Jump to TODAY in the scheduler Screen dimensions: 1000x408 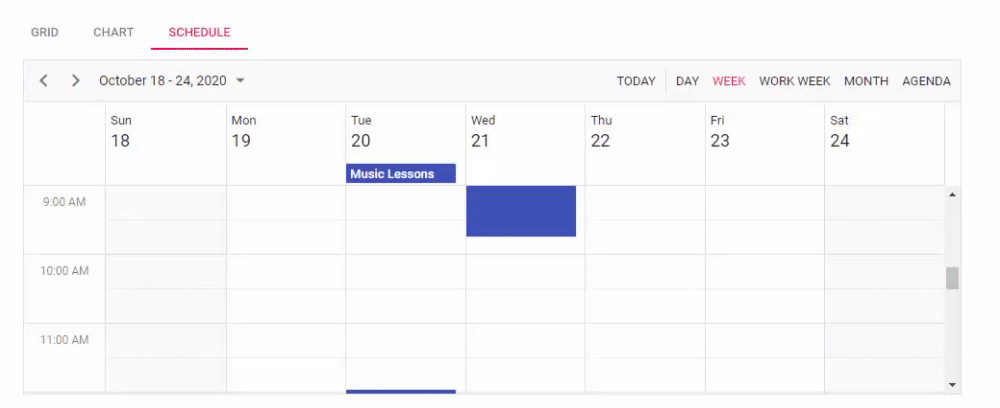point(636,81)
